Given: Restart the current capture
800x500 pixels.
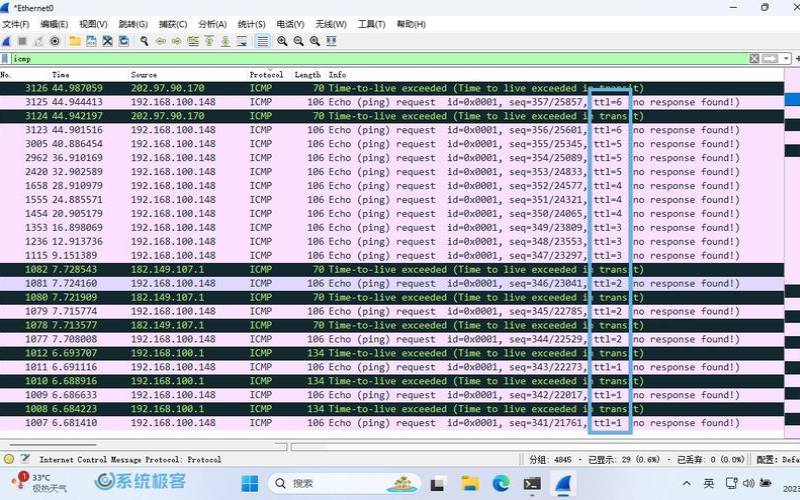Looking at the screenshot, I should (38, 41).
